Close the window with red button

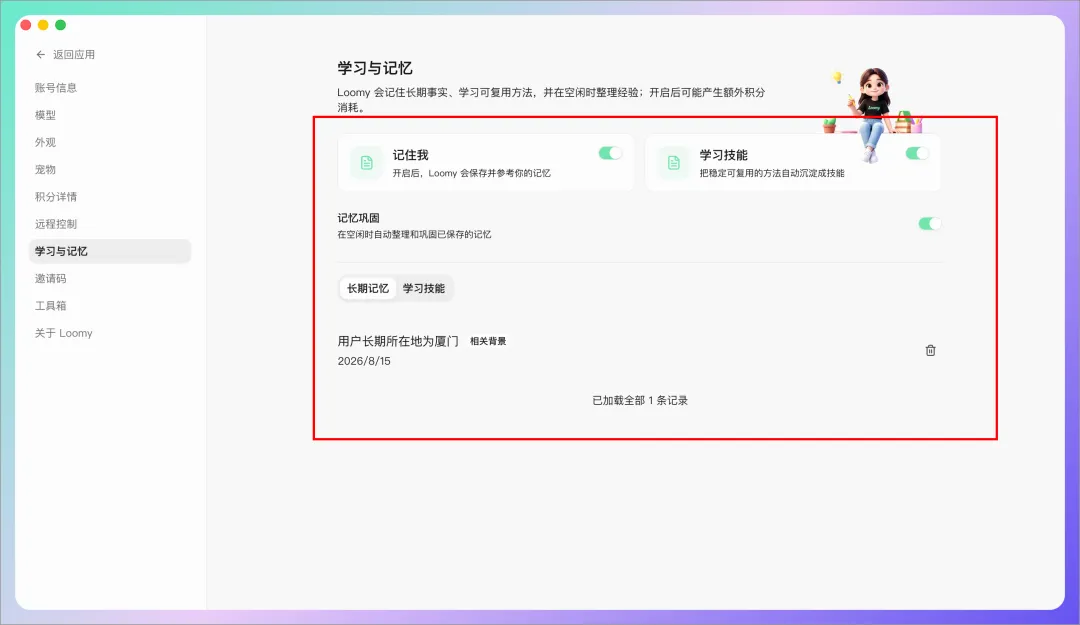tap(25, 25)
